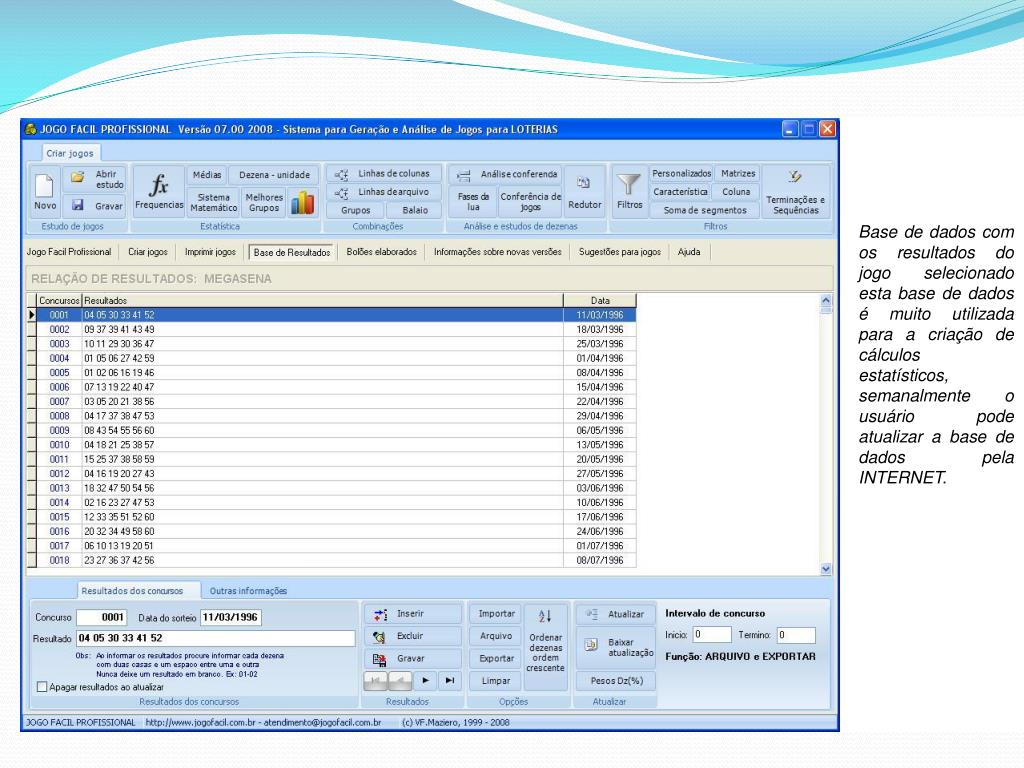Image resolution: width=1024 pixels, height=768 pixels.
Task: Click the Importar button
Action: pyautogui.click(x=496, y=614)
